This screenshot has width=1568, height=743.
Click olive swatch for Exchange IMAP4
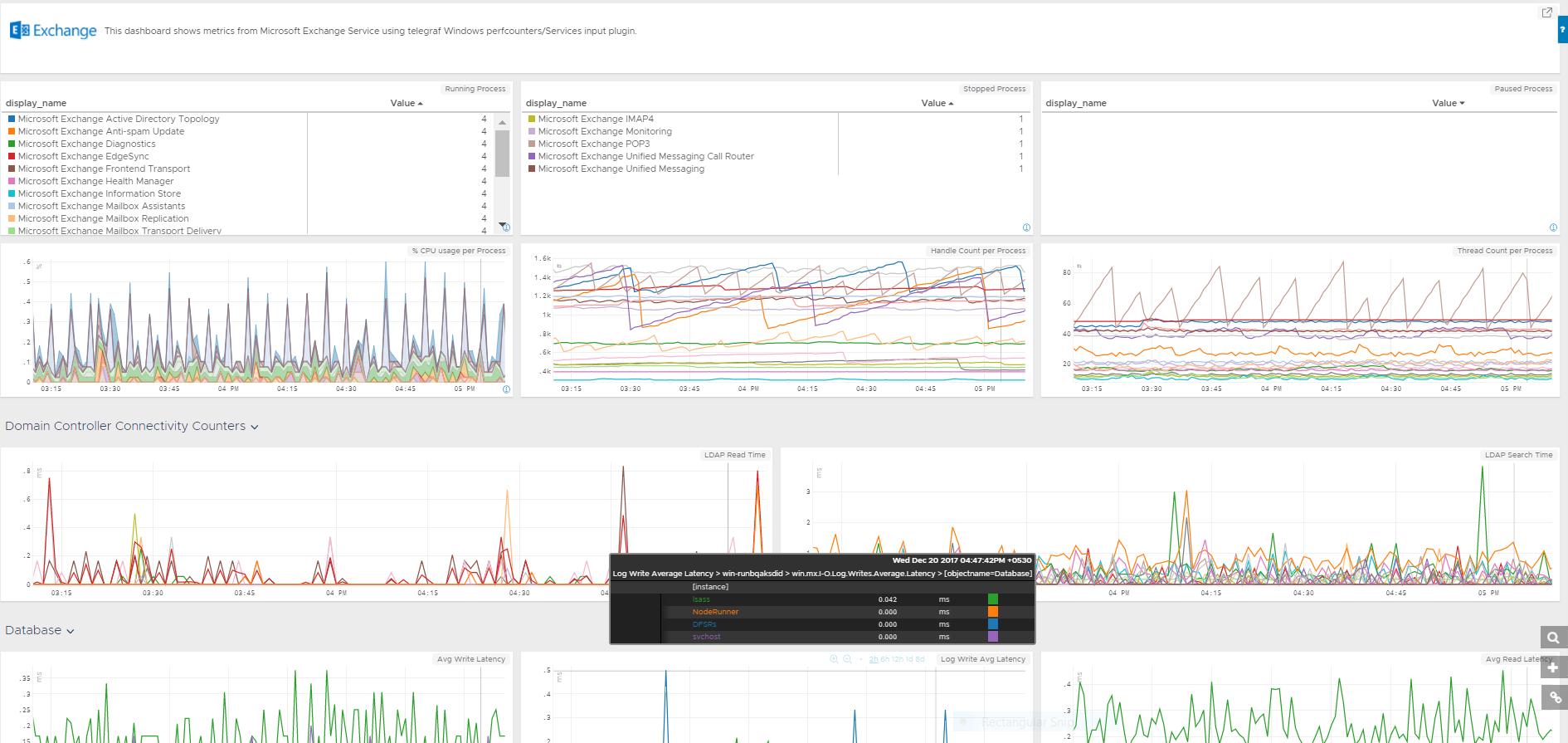532,119
